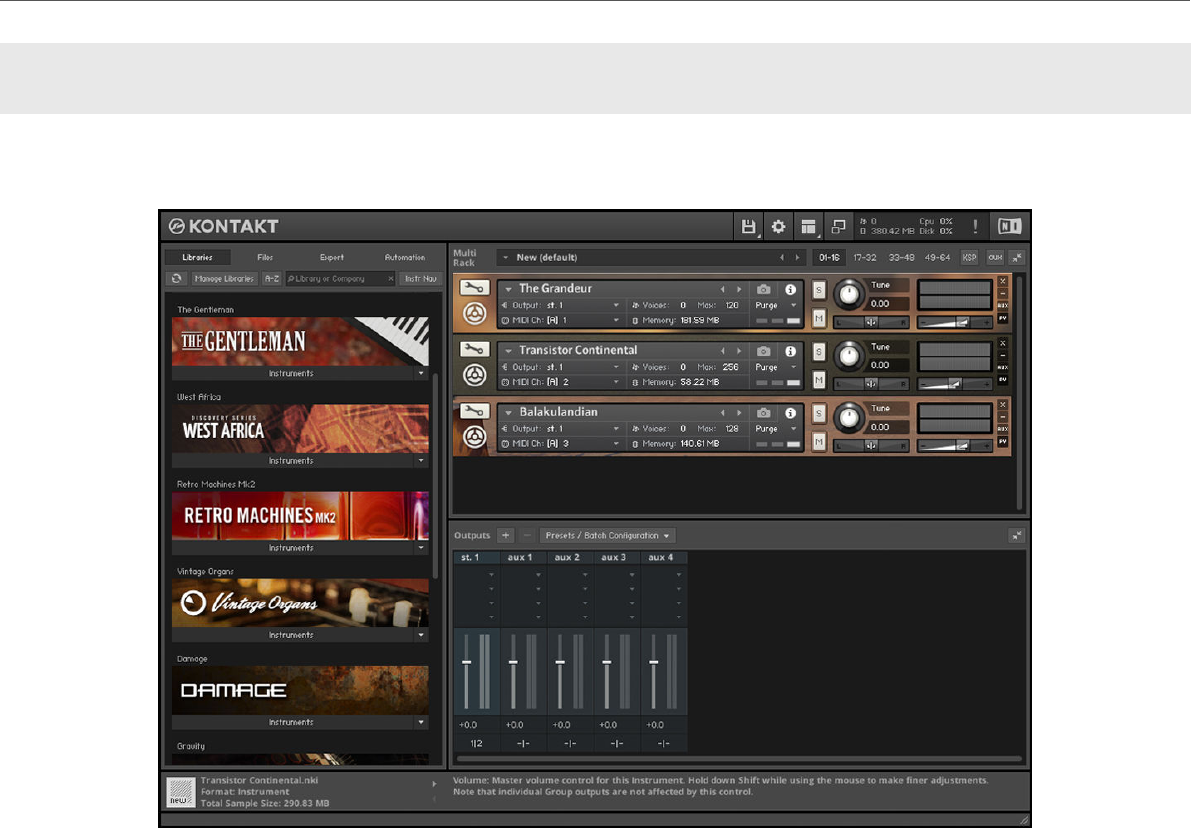Viewport: 1191px width, 828px height.
Task: Load previous instrument for Transistor Continental
Action: click(x=722, y=351)
